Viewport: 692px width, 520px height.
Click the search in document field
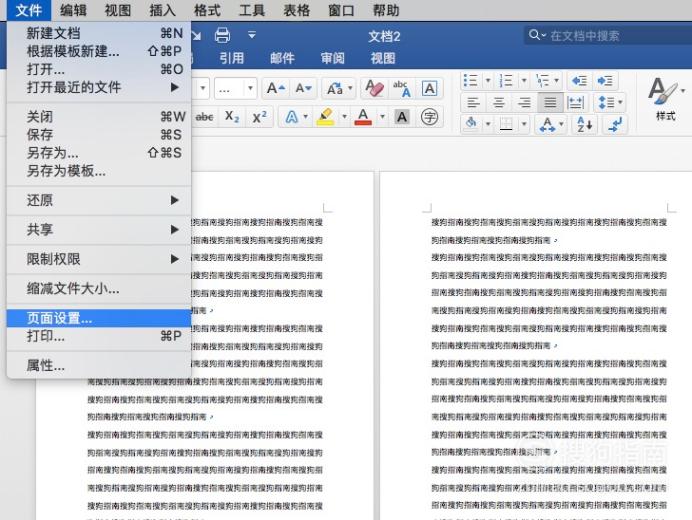(608, 35)
